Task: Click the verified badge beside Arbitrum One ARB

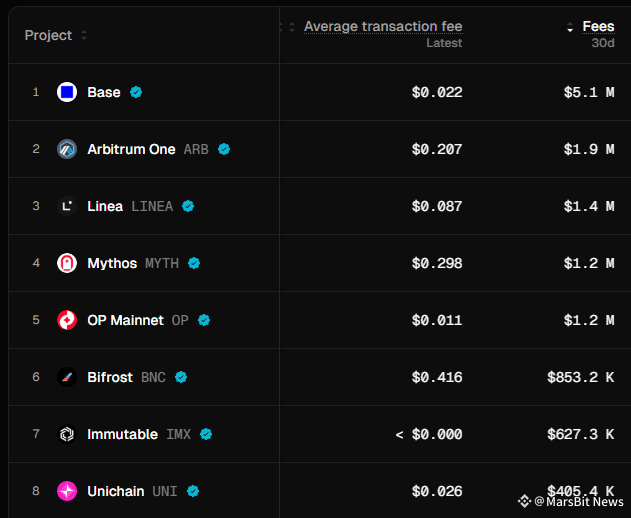Action: click(224, 149)
